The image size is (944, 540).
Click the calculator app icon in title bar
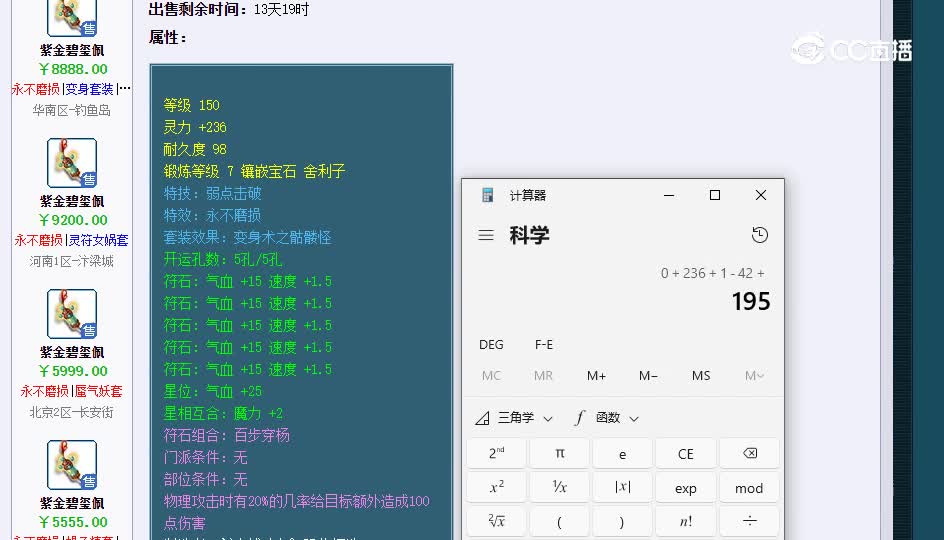point(488,195)
